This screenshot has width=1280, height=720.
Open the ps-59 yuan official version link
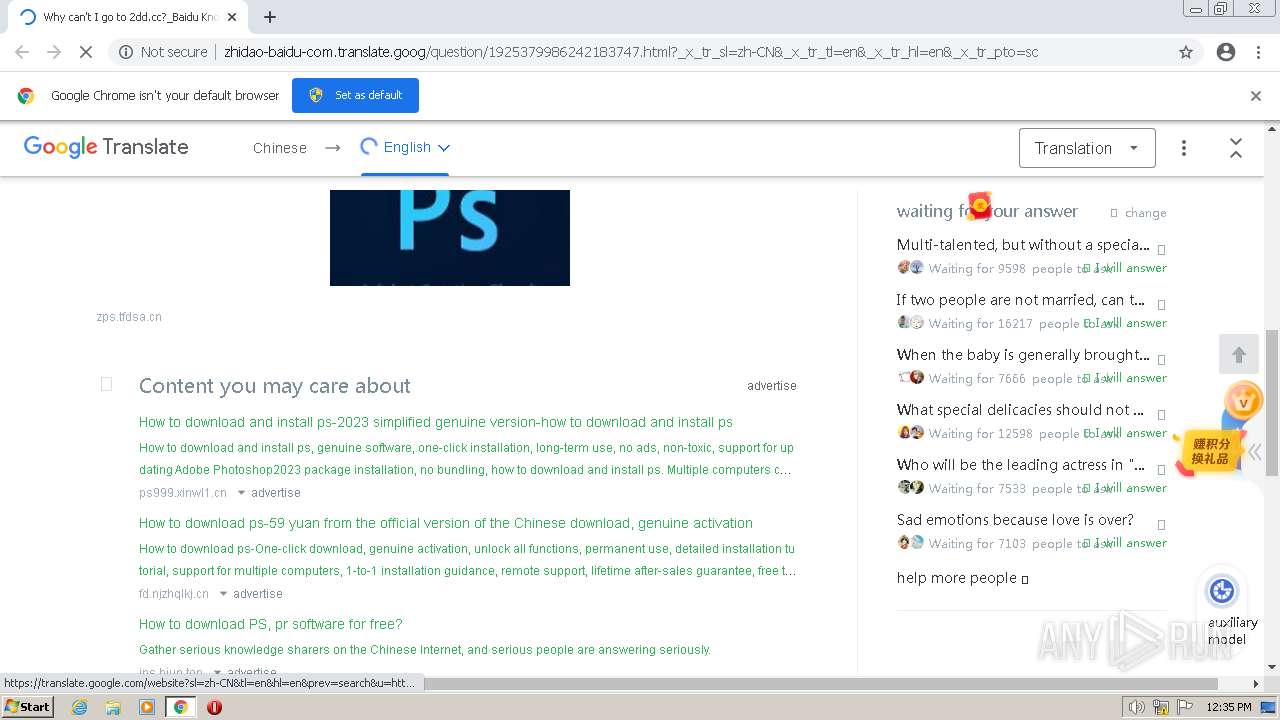446,523
